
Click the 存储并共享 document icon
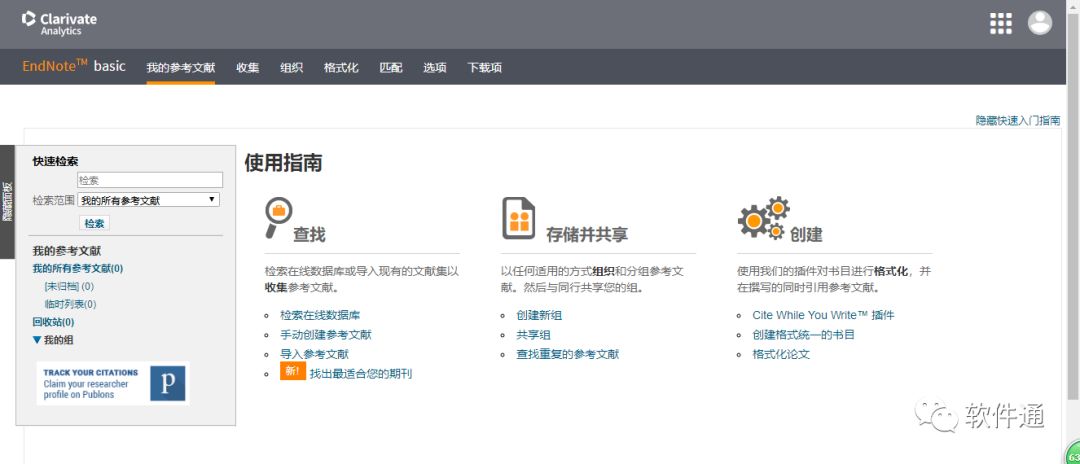519,218
